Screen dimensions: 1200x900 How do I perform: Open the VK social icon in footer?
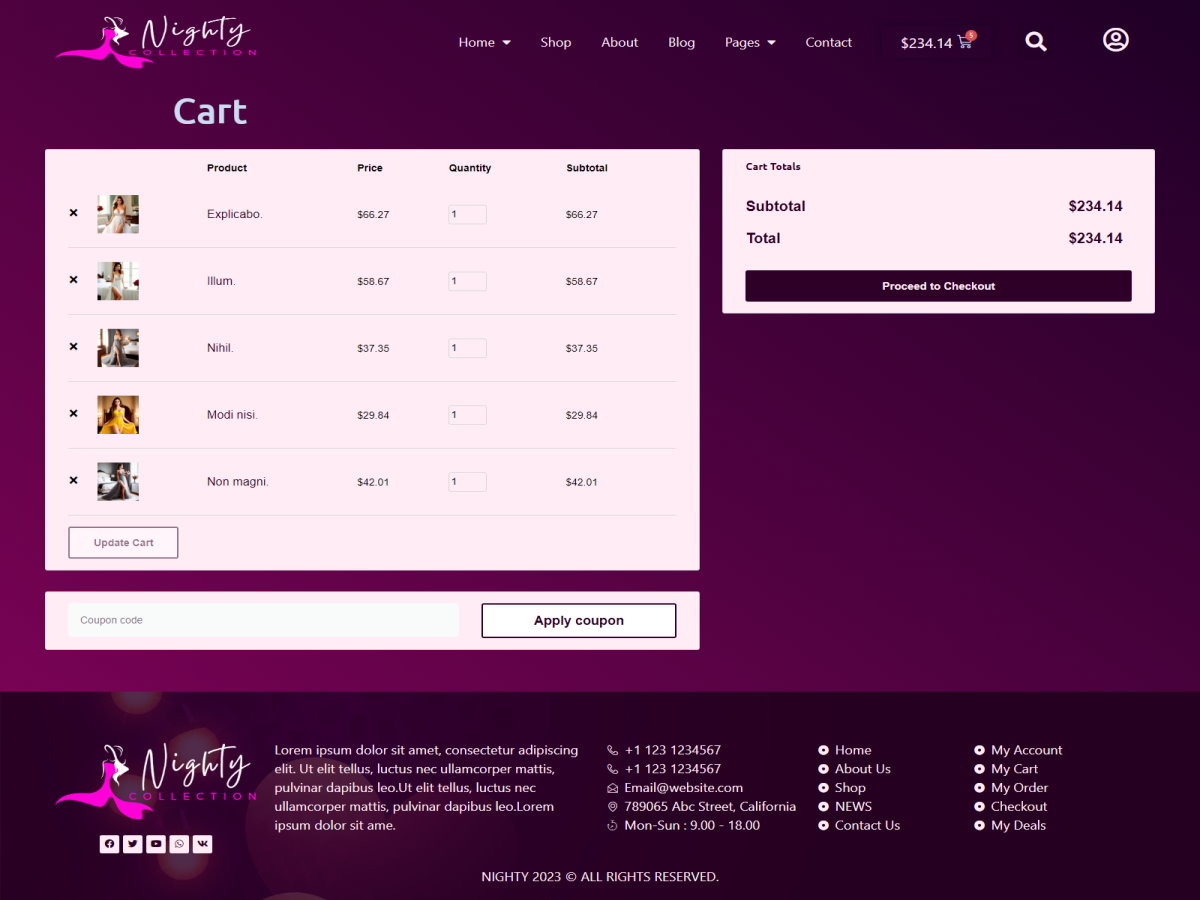point(202,844)
